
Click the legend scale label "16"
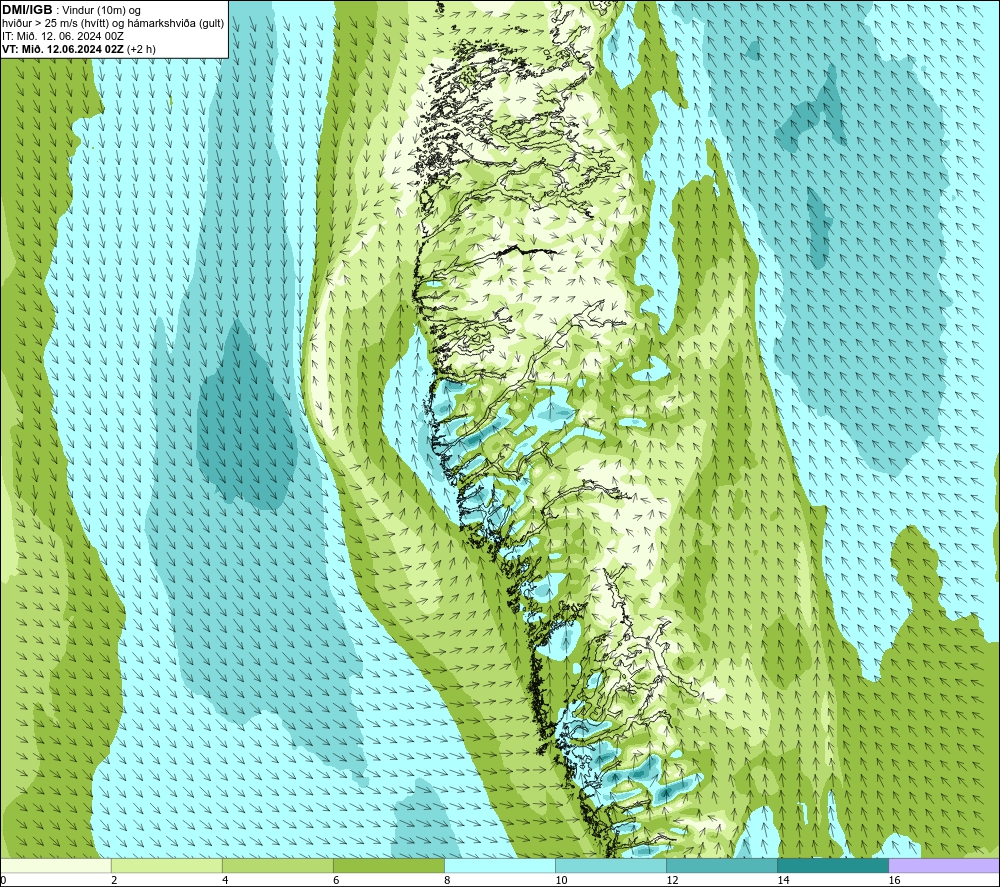coord(894,881)
